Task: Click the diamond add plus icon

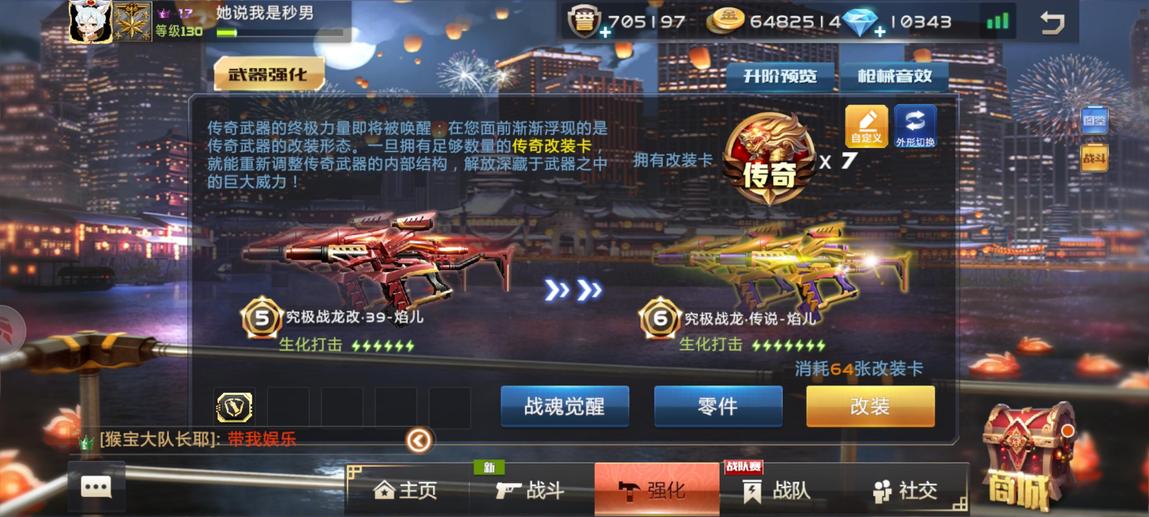Action: pos(879,31)
